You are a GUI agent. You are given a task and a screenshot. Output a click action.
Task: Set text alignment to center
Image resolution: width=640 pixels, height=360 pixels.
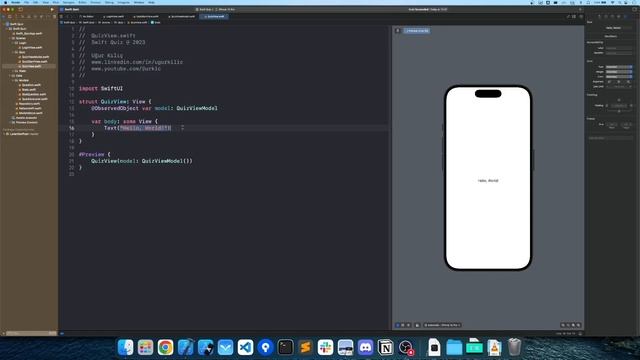coord(619,82)
